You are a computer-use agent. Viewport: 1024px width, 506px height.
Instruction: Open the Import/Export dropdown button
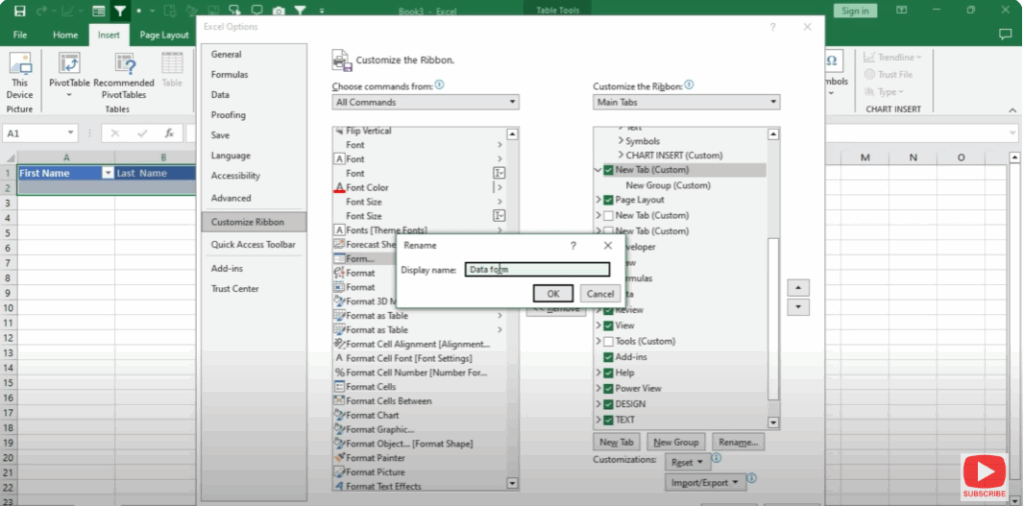click(x=705, y=482)
